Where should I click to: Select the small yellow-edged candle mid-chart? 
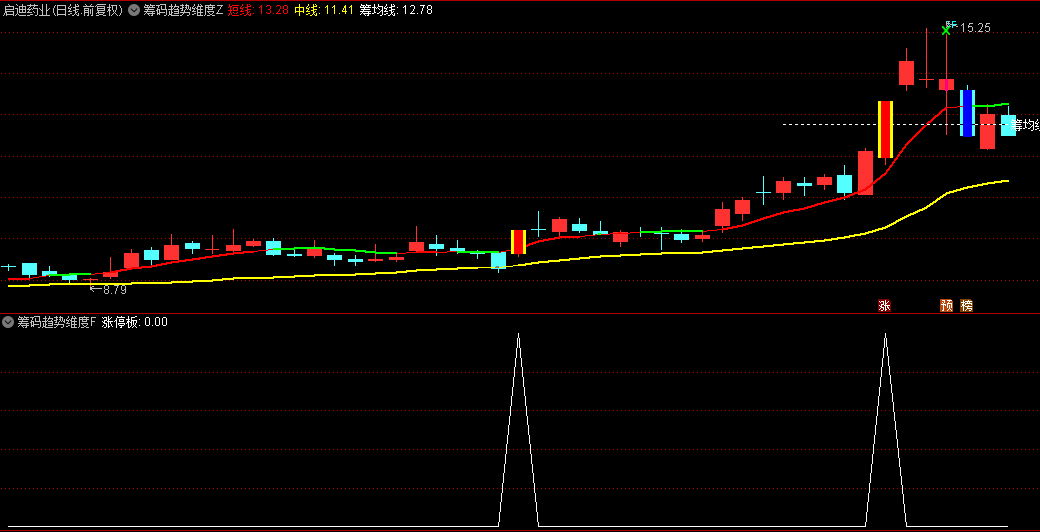tap(518, 241)
